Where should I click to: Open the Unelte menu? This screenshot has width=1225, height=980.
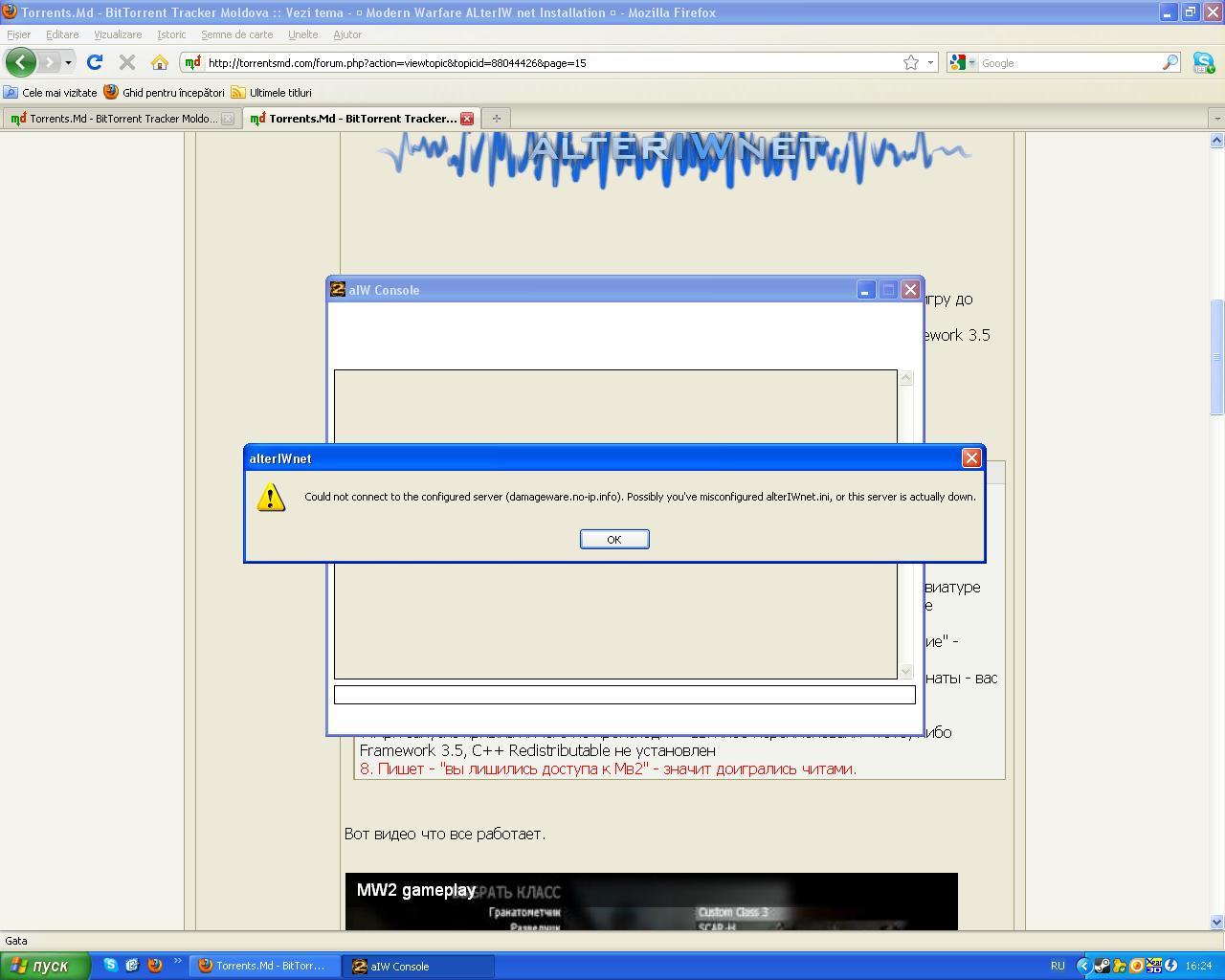point(302,34)
